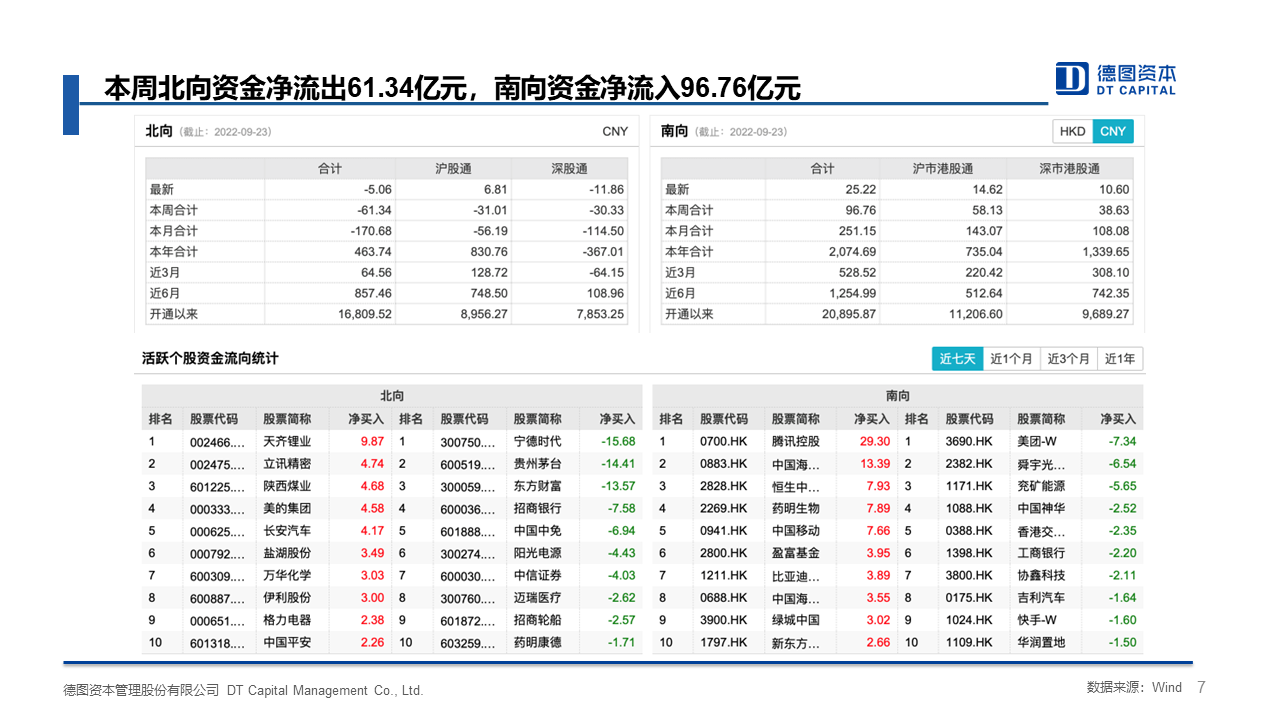Click 宁德时代 net outflow value -15.68
Viewport: 1280px width, 720px height.
pos(618,441)
